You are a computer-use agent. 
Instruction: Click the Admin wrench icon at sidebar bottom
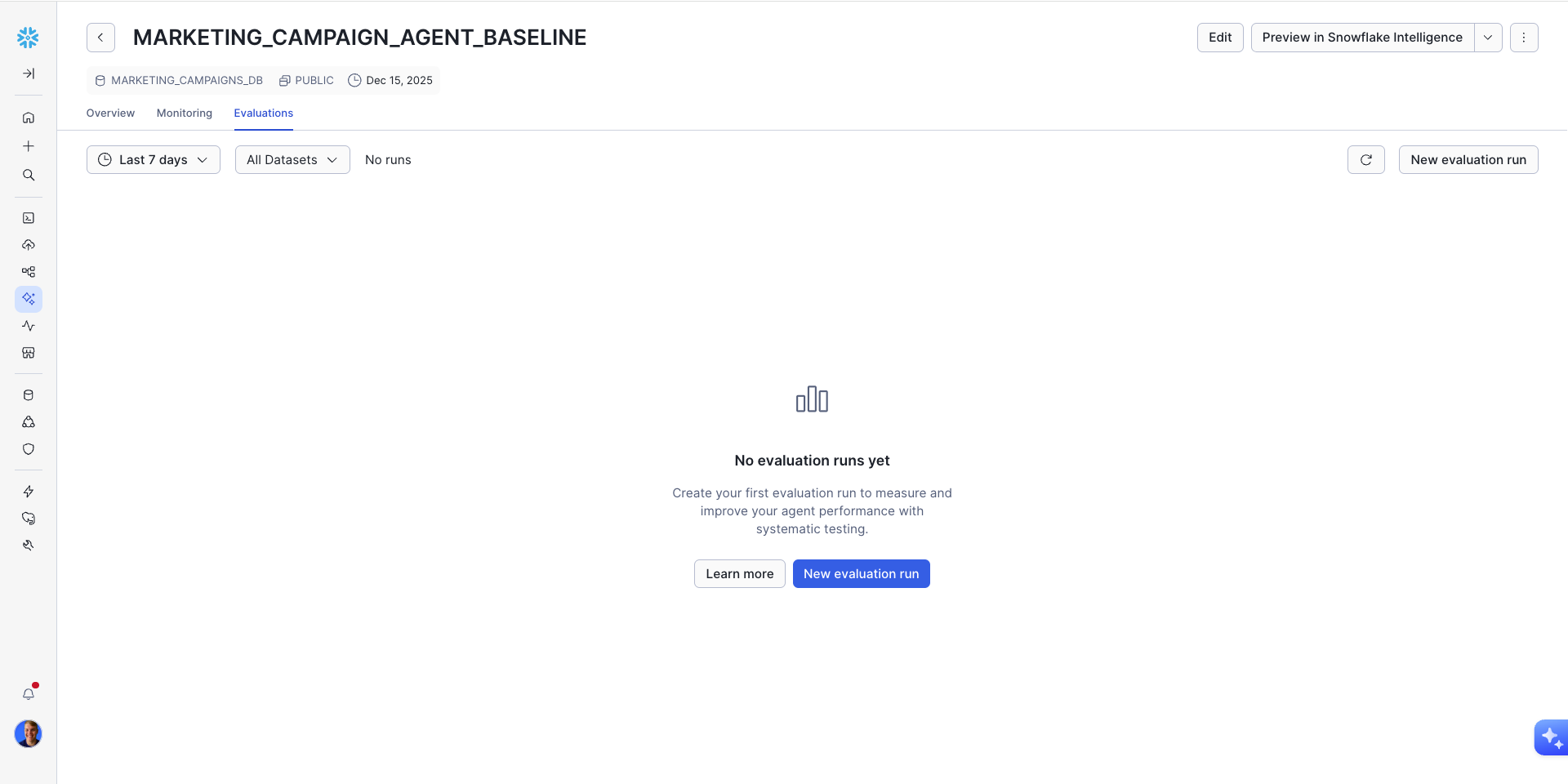tap(29, 546)
